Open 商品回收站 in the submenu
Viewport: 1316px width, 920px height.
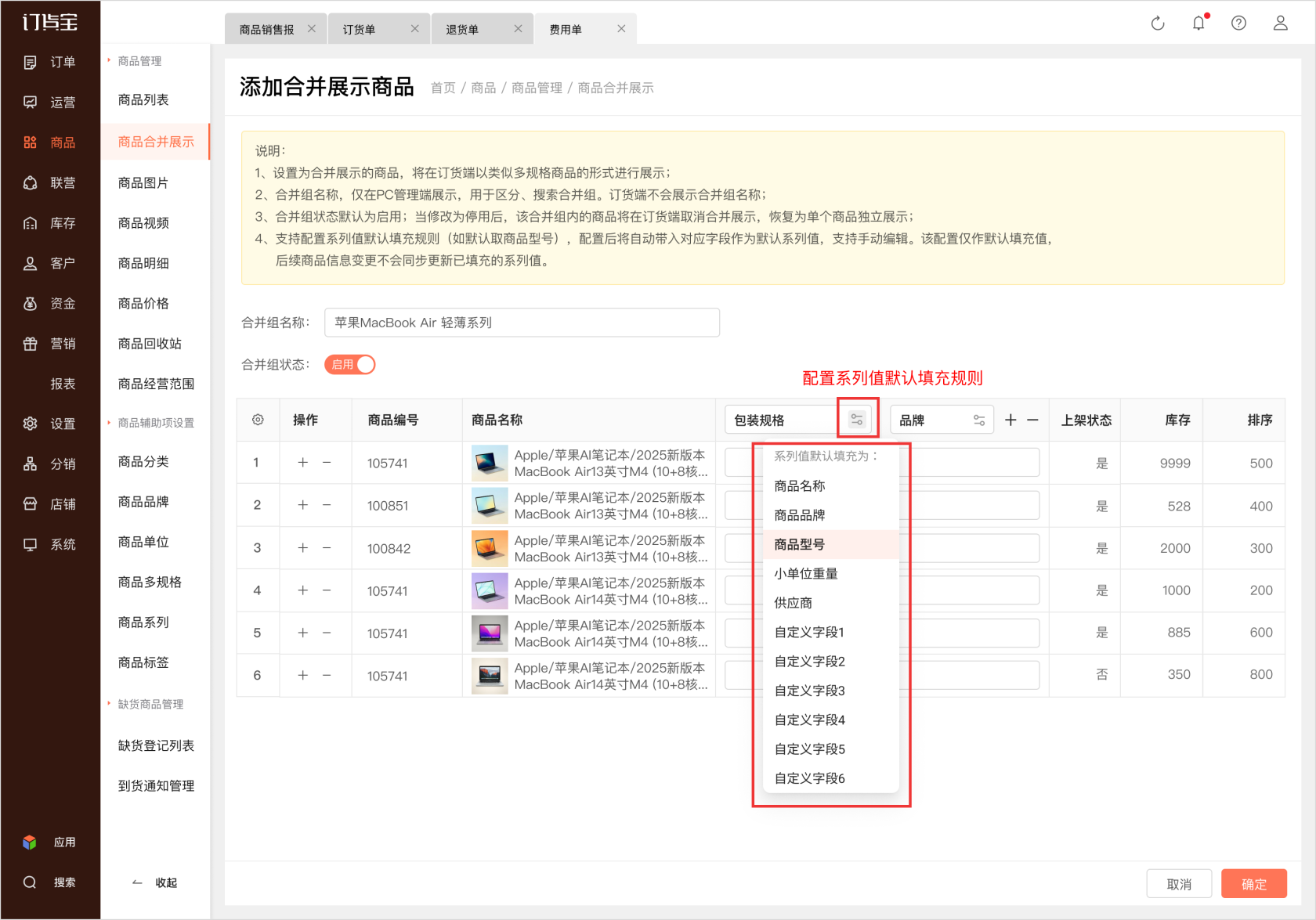[x=150, y=343]
